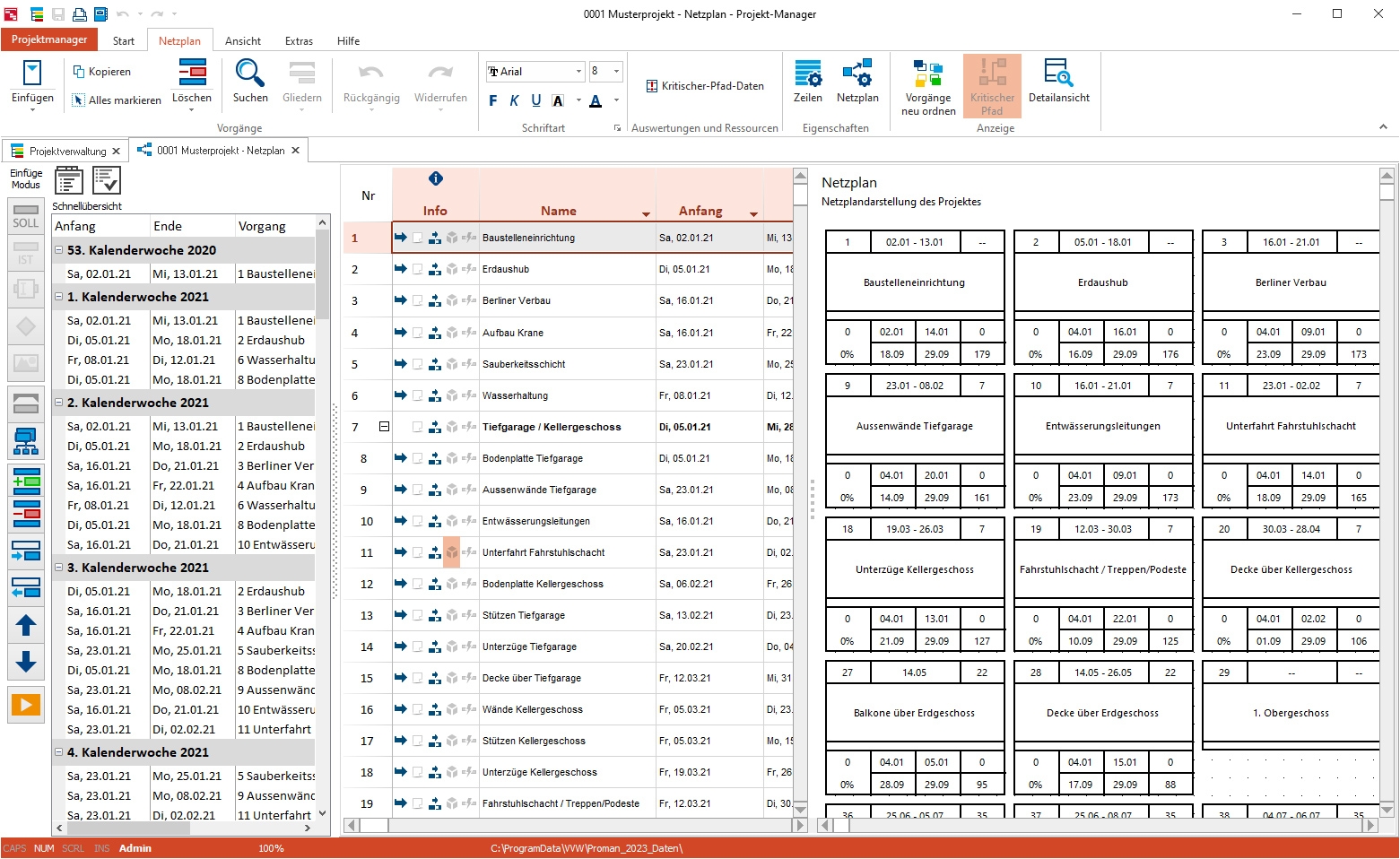The image size is (1400, 859).
Task: Click the blue up arrow in sidebar
Action: tap(26, 625)
